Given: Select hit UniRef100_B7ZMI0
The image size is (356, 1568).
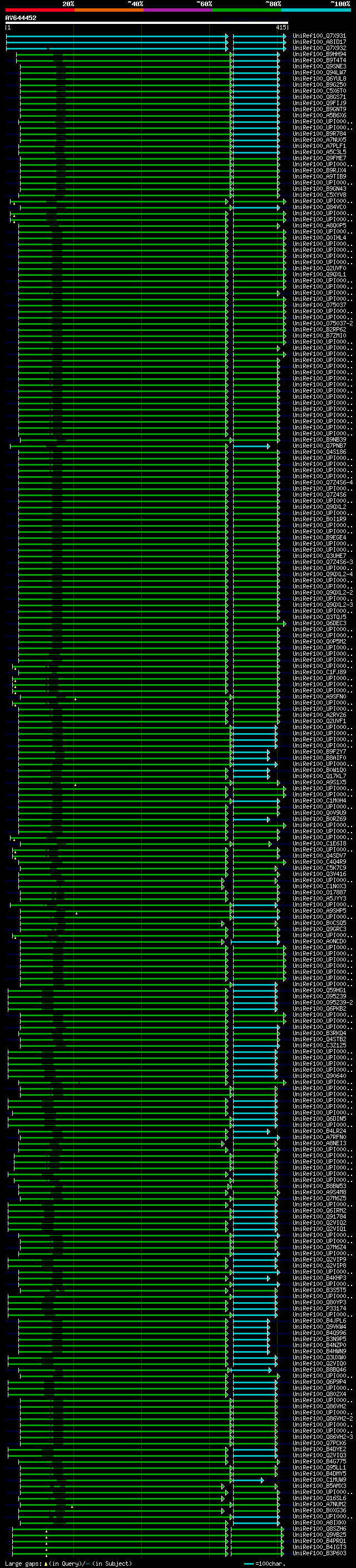Looking at the screenshot, I should [x=319, y=335].
